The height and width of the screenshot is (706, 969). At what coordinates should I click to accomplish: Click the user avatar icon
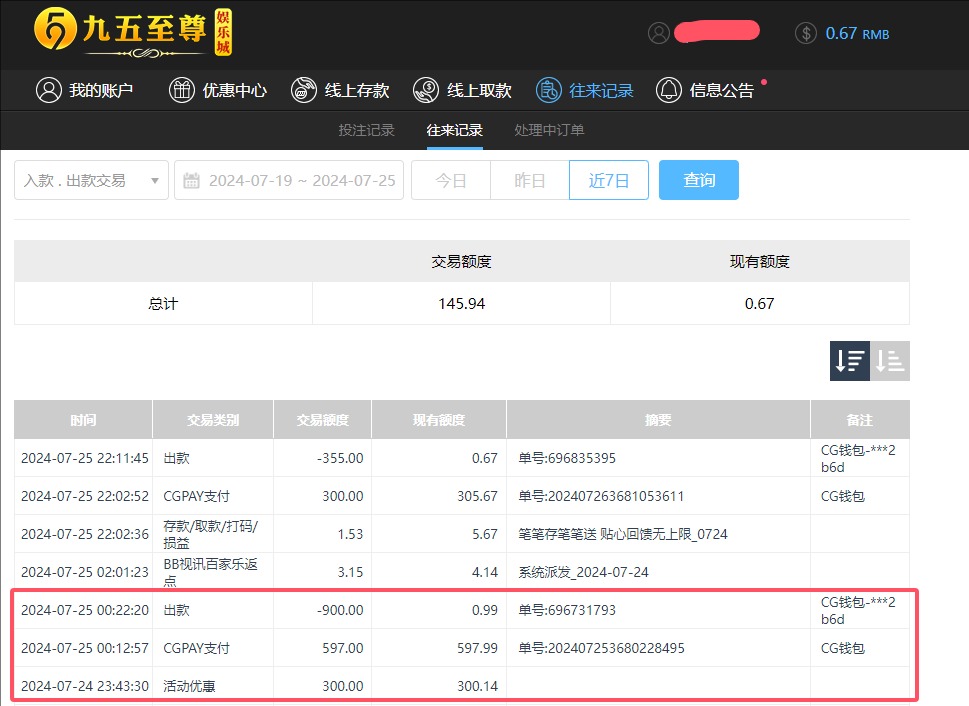tap(658, 33)
